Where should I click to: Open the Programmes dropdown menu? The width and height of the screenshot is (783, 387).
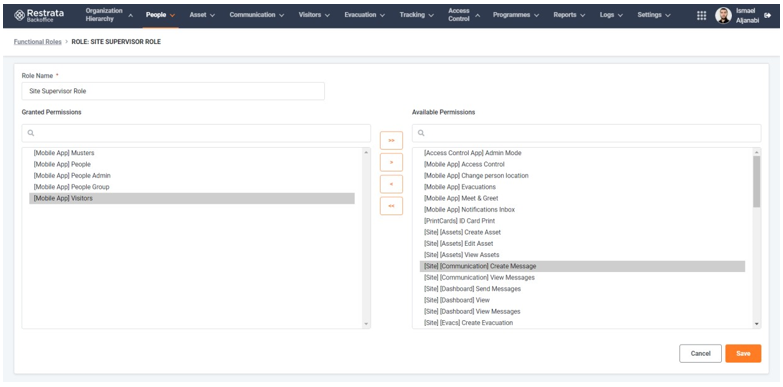click(516, 15)
